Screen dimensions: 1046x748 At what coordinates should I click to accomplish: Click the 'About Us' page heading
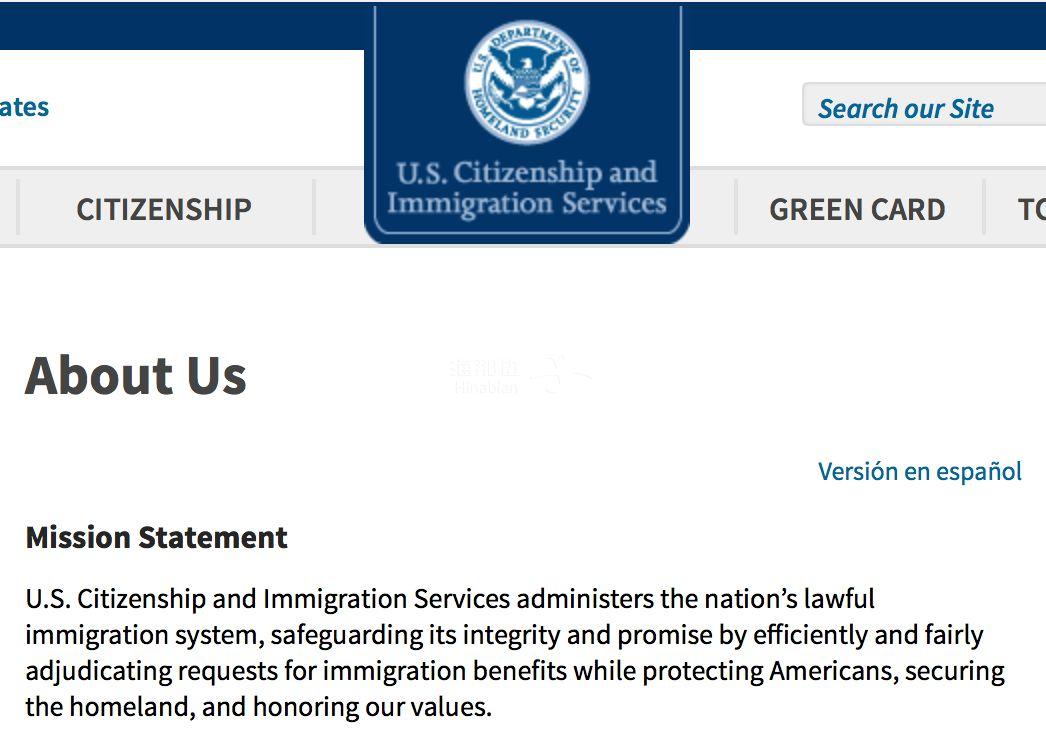[x=136, y=375]
